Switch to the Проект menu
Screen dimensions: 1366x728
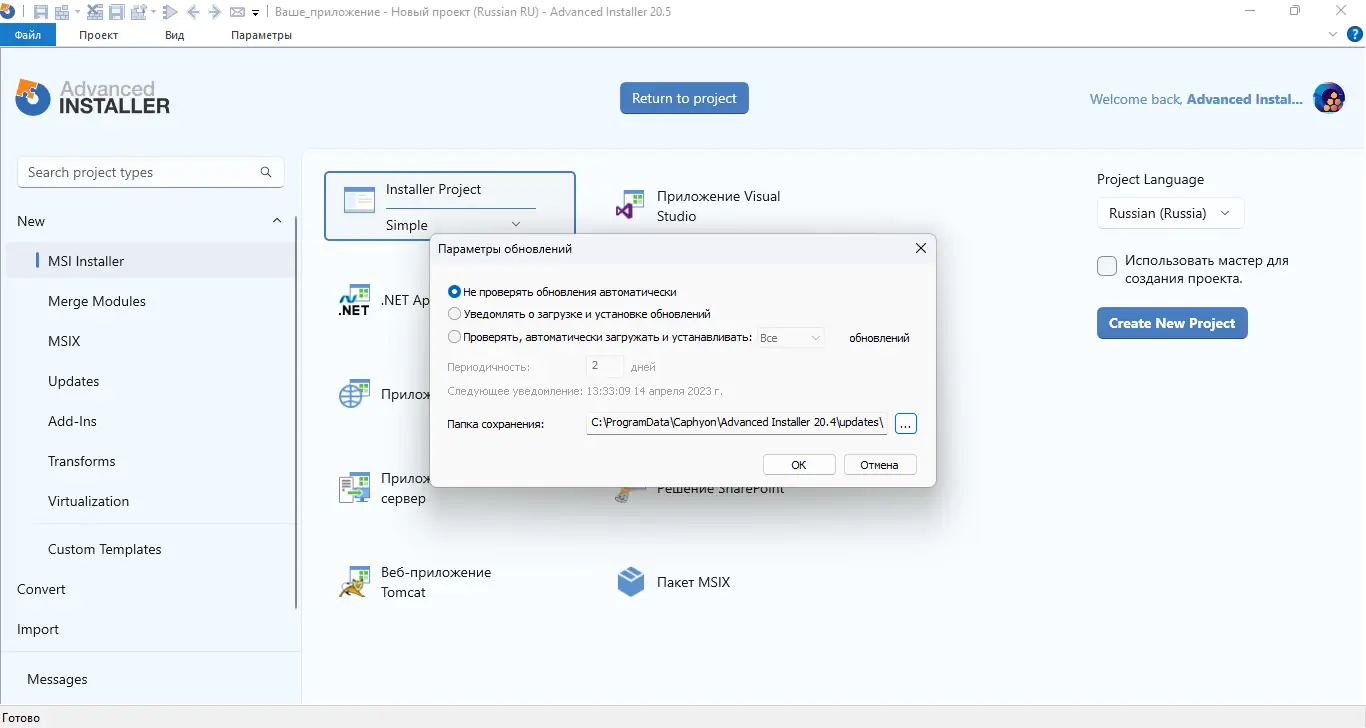(98, 34)
